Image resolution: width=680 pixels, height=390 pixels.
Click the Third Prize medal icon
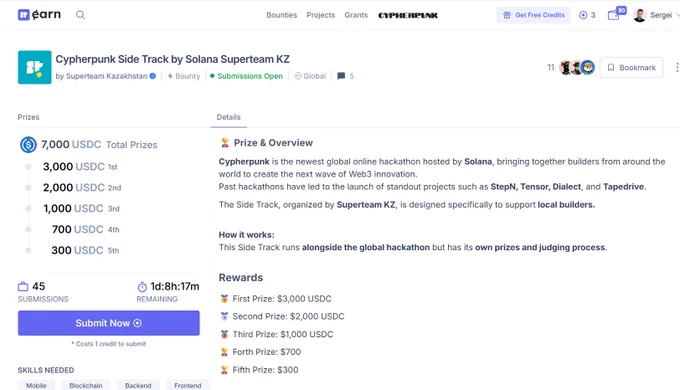tap(224, 334)
